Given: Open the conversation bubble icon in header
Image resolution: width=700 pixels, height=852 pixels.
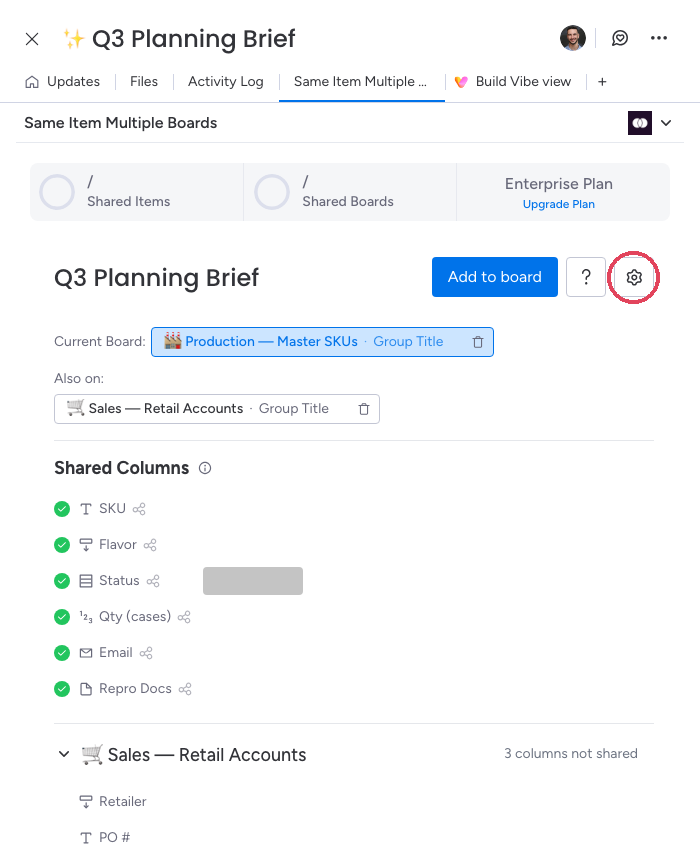Looking at the screenshot, I should [620, 38].
